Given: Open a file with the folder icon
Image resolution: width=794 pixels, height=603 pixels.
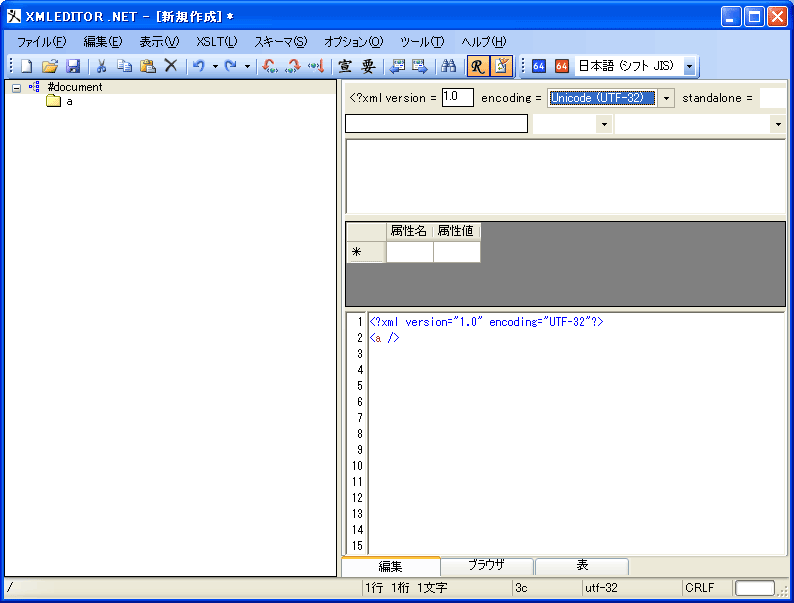Looking at the screenshot, I should coord(50,66).
